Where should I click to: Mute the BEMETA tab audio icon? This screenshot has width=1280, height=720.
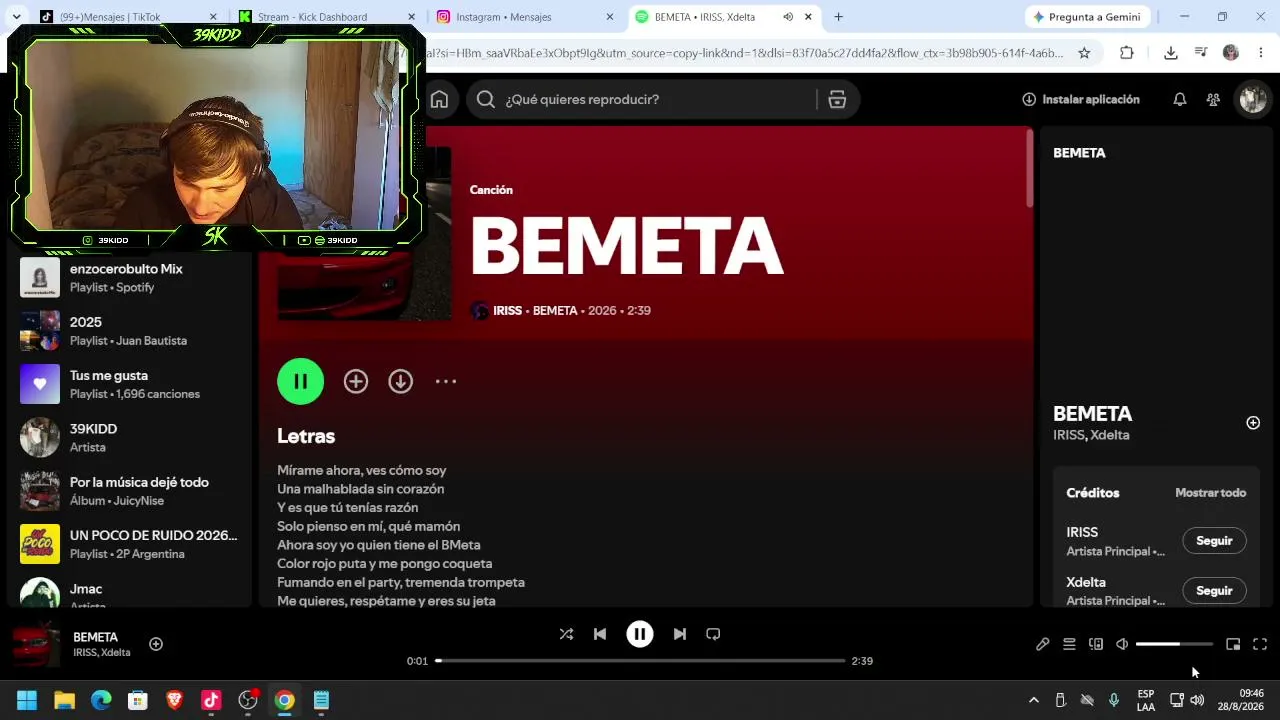click(x=788, y=17)
